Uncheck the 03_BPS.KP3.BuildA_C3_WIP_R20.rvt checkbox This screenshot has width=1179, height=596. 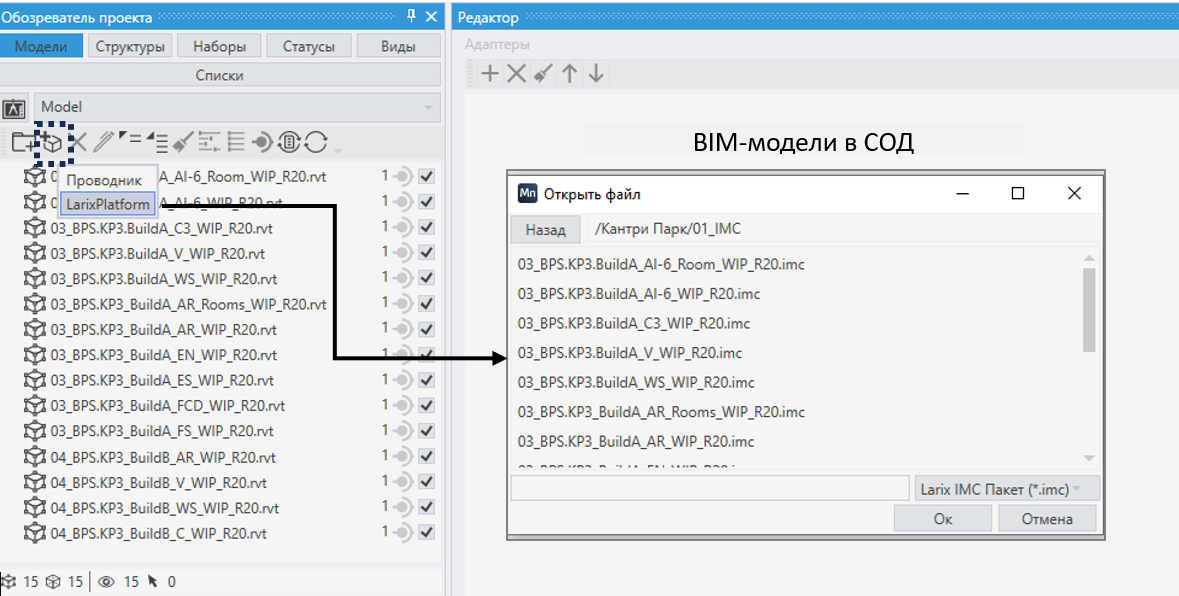pos(427,227)
